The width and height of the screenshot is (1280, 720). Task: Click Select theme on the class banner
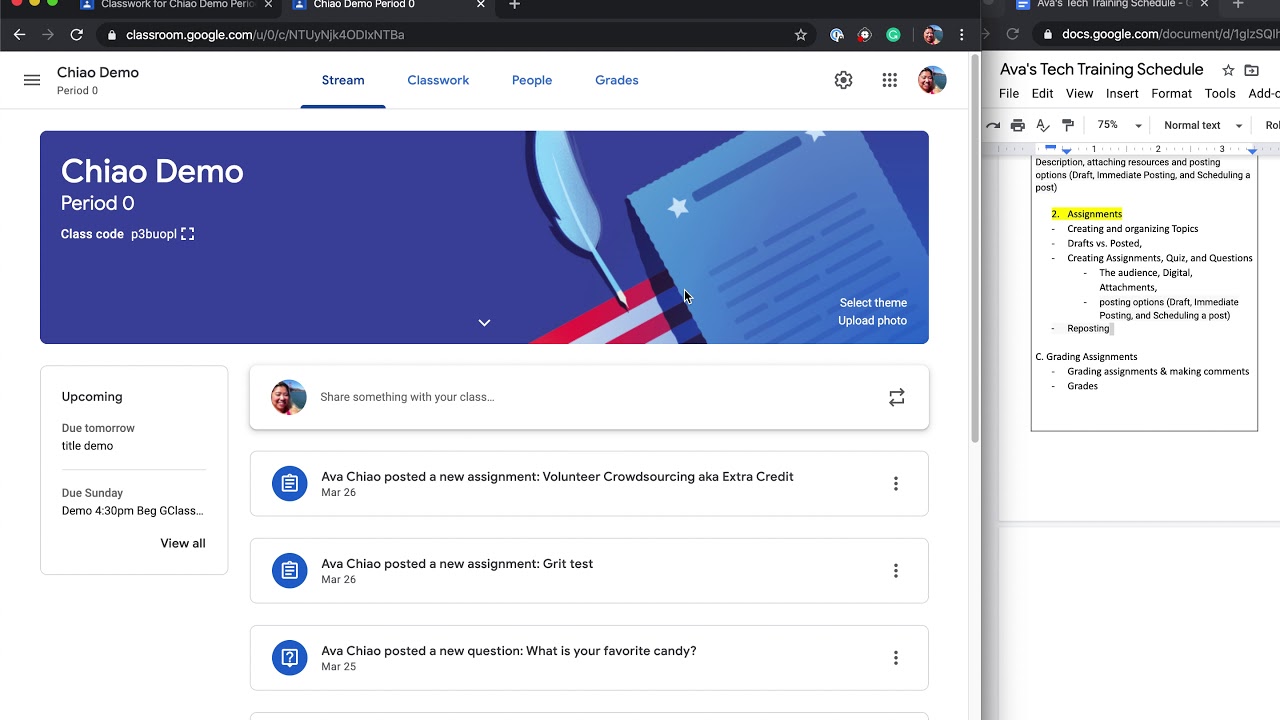[x=873, y=303]
